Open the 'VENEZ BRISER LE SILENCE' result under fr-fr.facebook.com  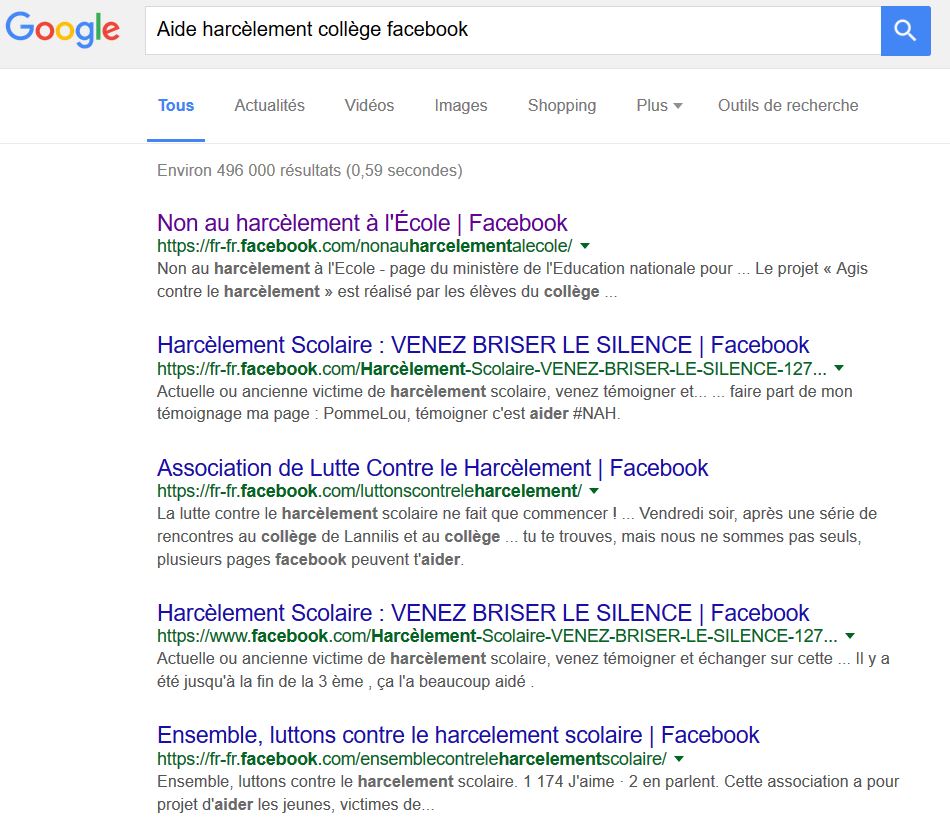click(x=483, y=345)
